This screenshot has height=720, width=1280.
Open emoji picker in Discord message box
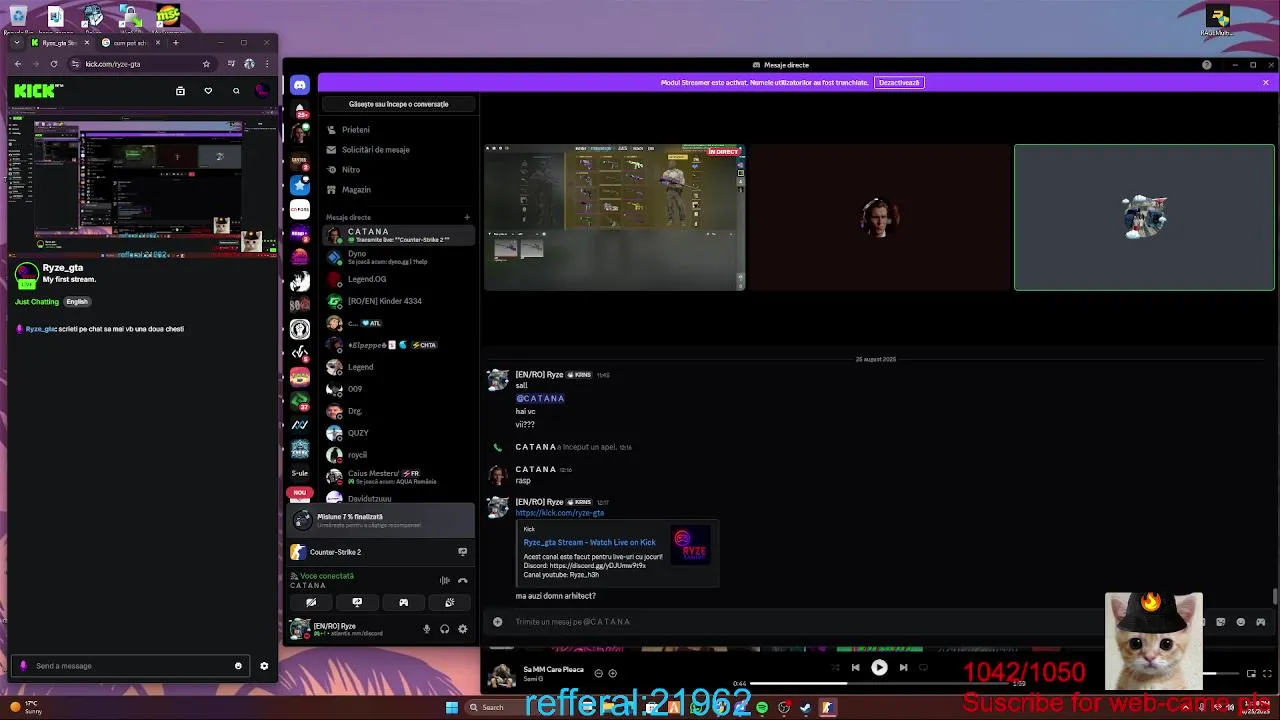pos(1240,622)
